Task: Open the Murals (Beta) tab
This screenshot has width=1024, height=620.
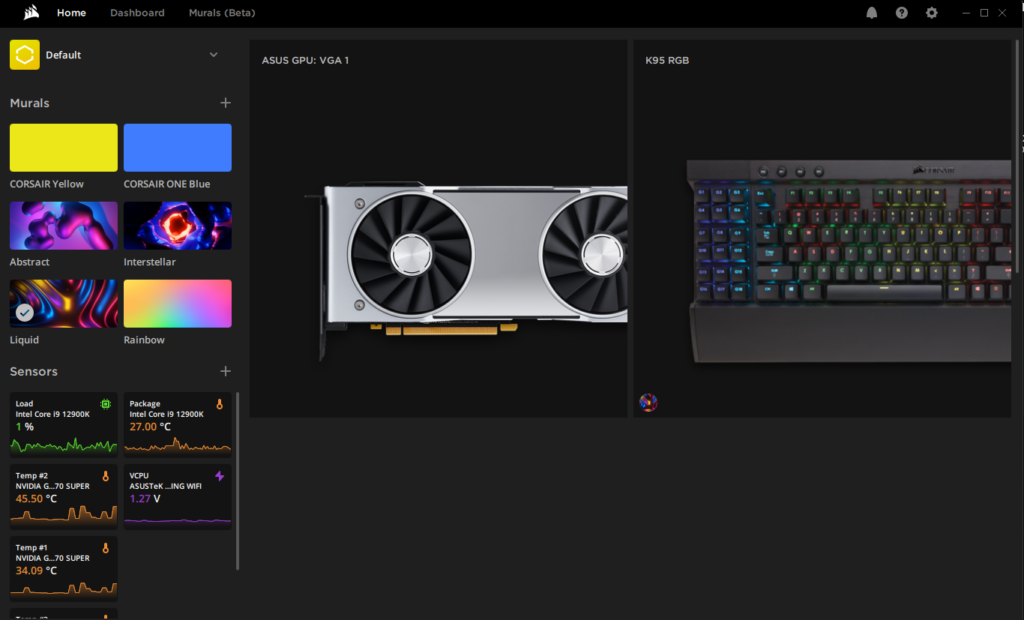Action: pyautogui.click(x=222, y=12)
